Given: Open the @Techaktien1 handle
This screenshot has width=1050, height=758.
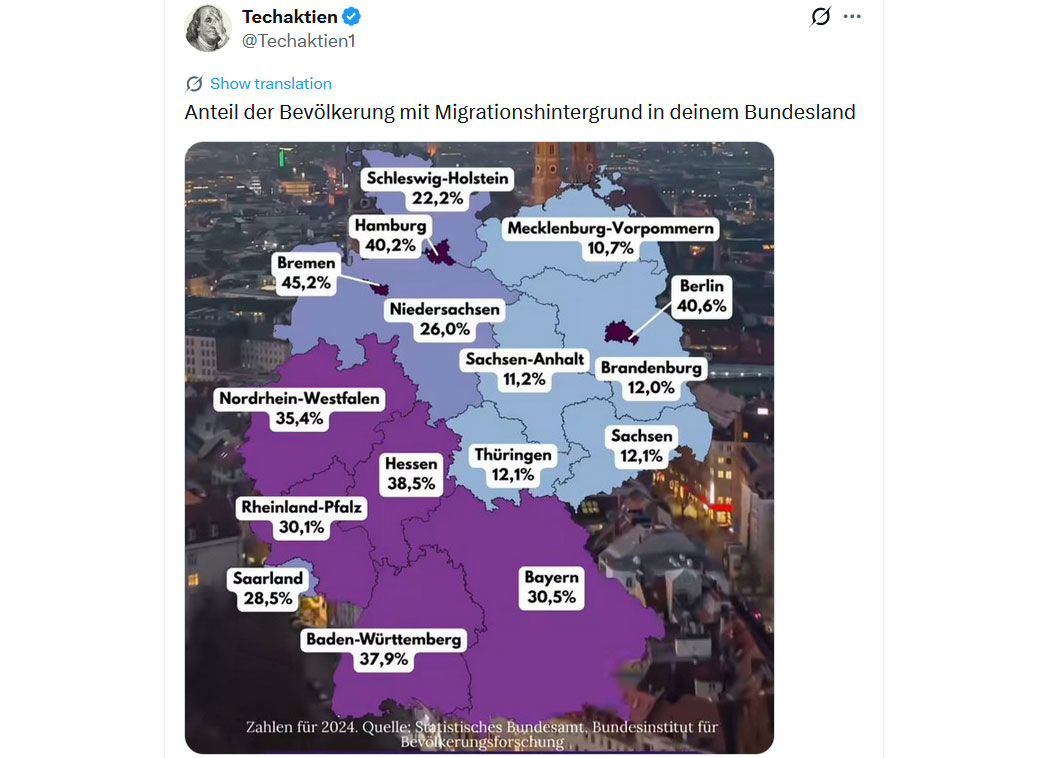Looking at the screenshot, I should point(298,41).
